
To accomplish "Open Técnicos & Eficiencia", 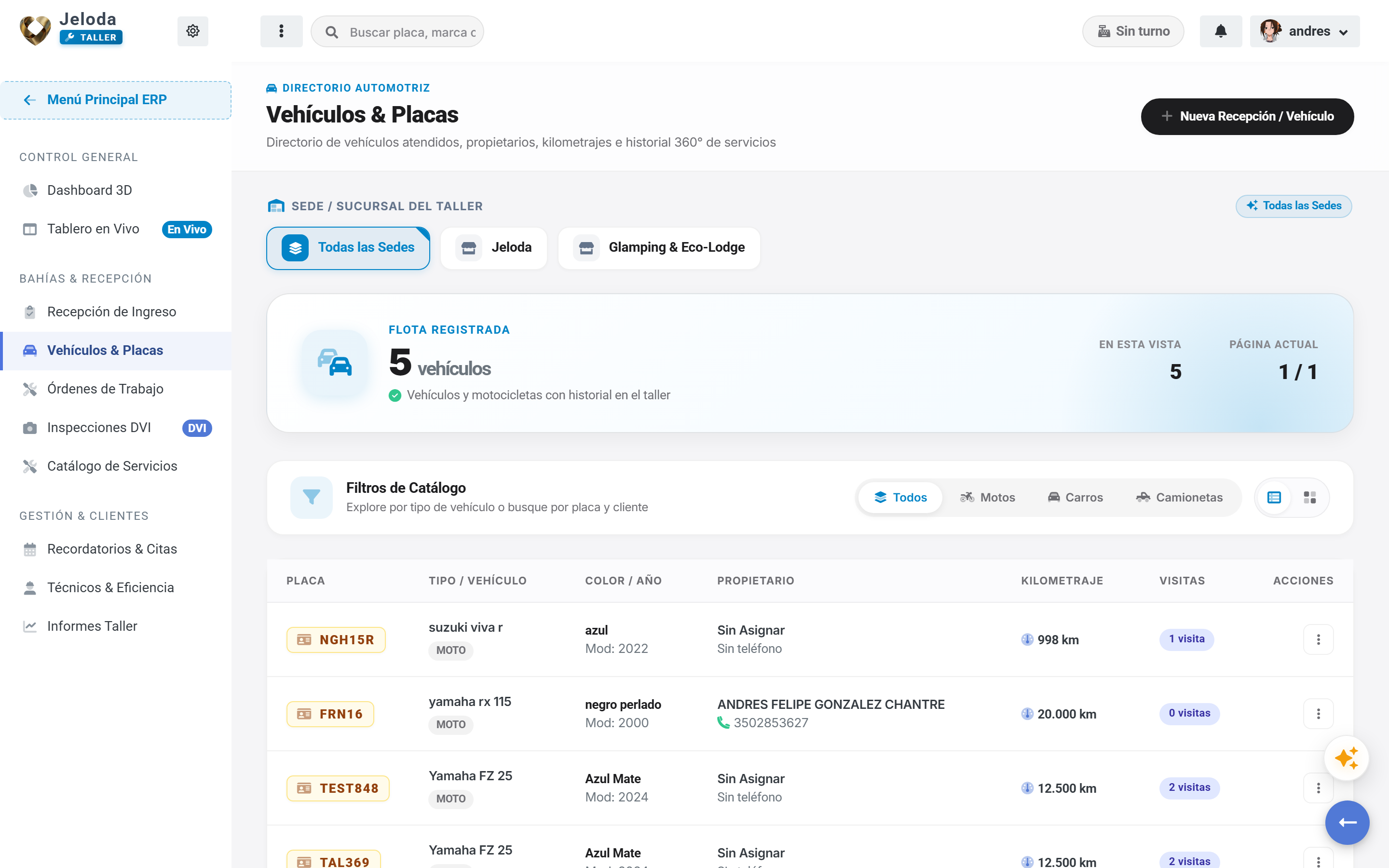I will [x=116, y=587].
